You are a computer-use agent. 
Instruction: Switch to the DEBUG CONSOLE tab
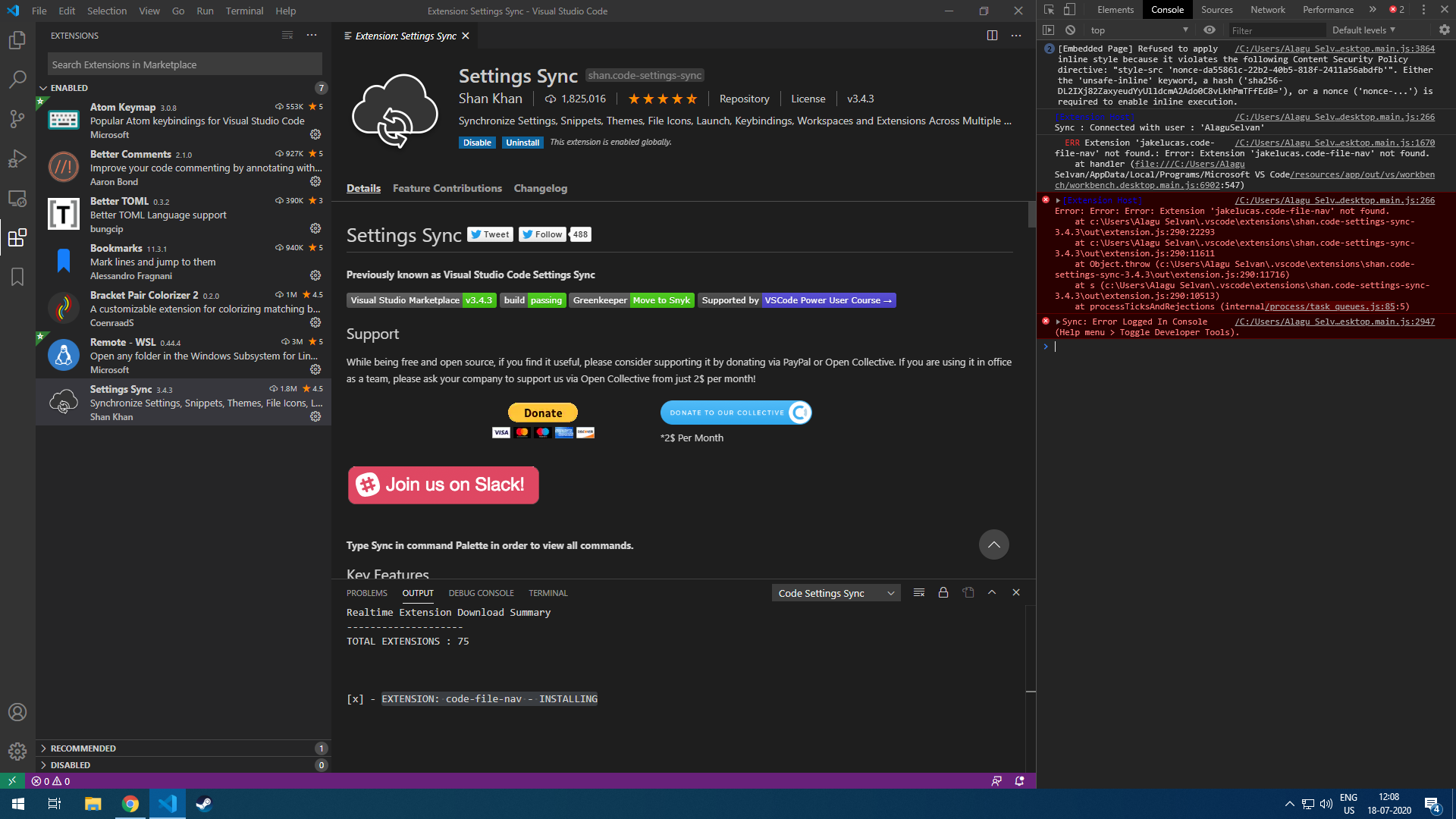[x=481, y=592]
